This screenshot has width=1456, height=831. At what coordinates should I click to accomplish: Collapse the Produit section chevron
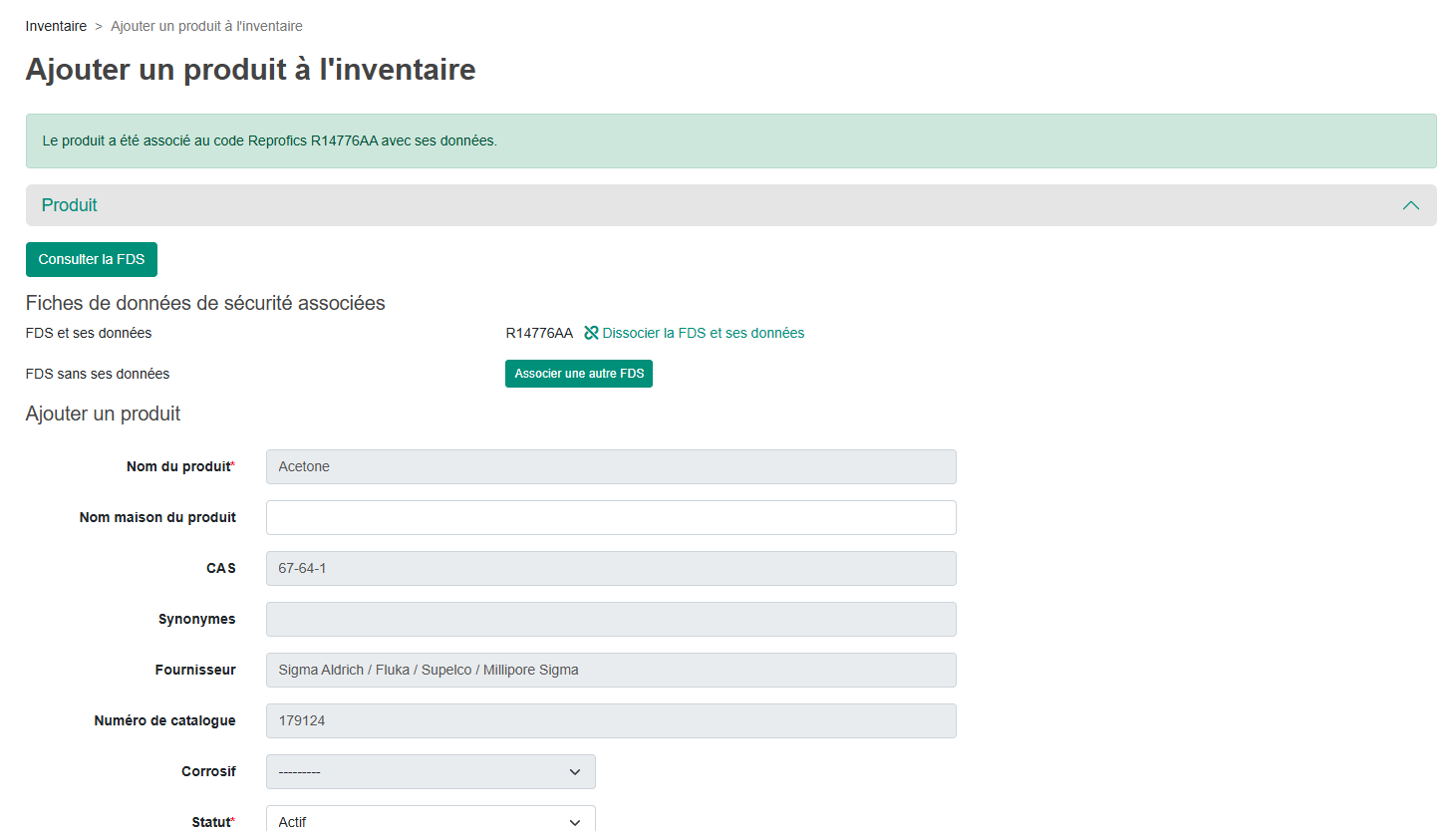(x=1410, y=205)
